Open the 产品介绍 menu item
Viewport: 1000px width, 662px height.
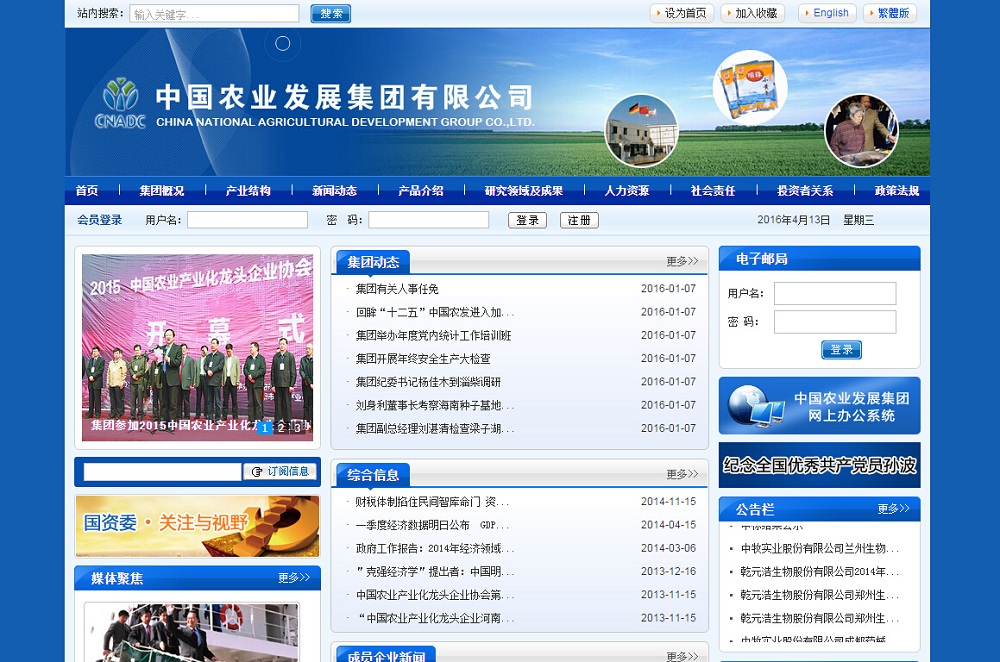420,190
